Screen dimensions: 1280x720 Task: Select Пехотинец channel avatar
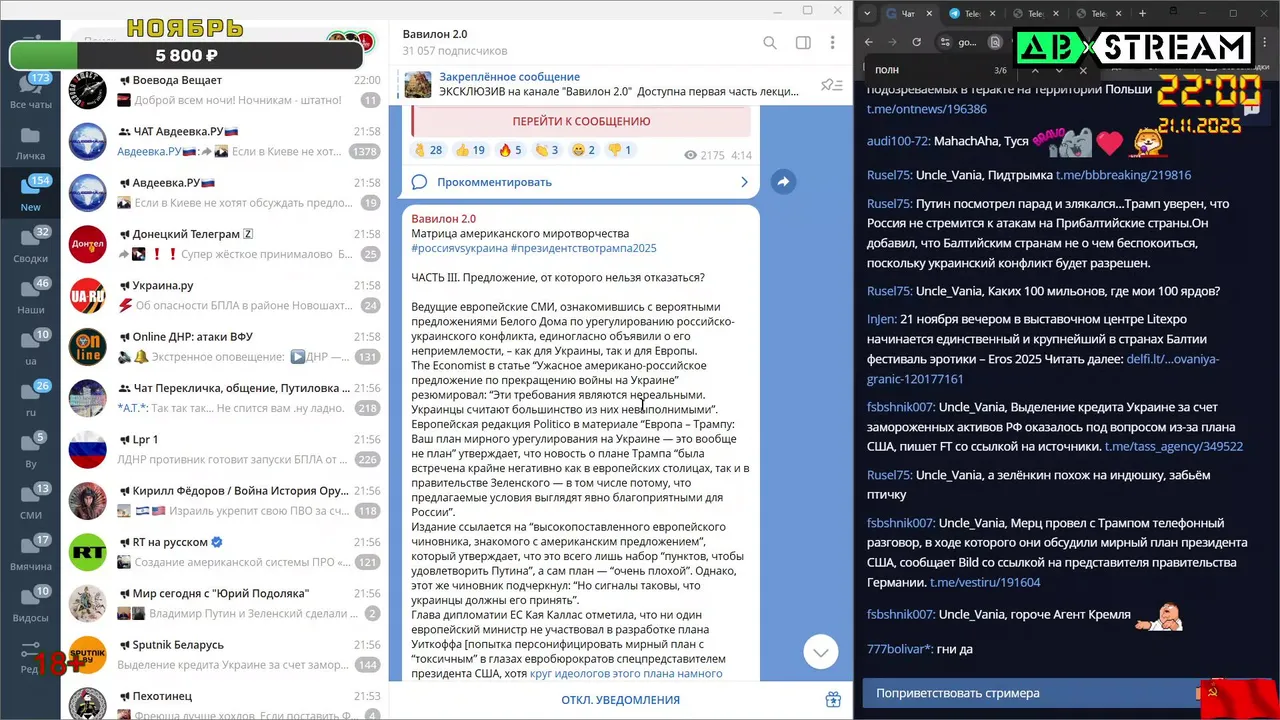[x=87, y=703]
